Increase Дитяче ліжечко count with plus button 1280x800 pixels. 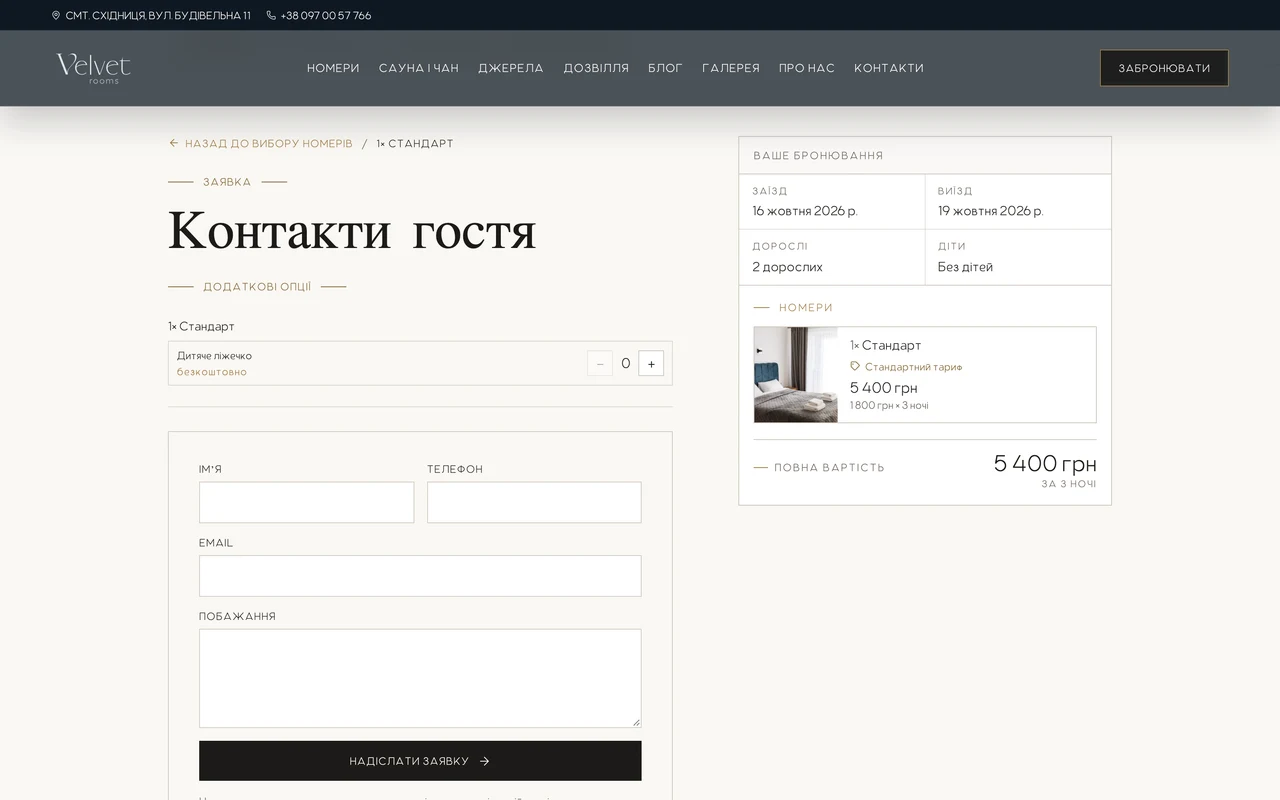tap(651, 364)
